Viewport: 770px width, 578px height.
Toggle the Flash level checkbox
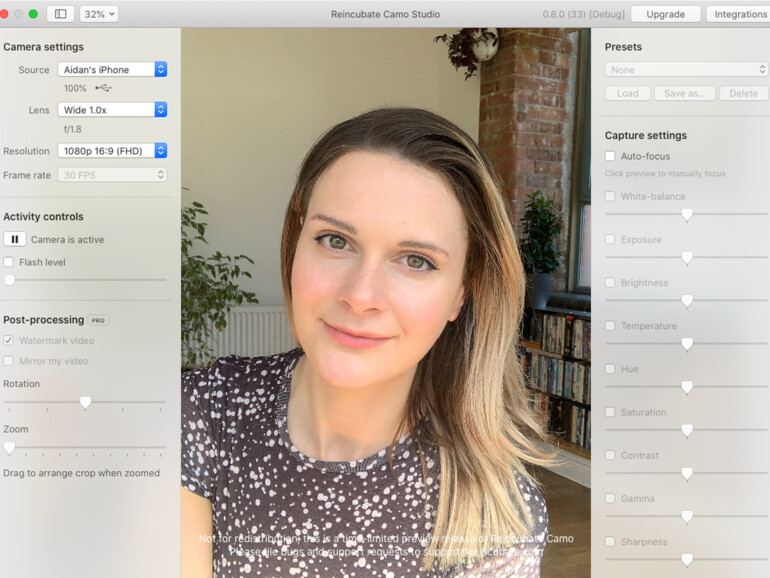click(9, 263)
